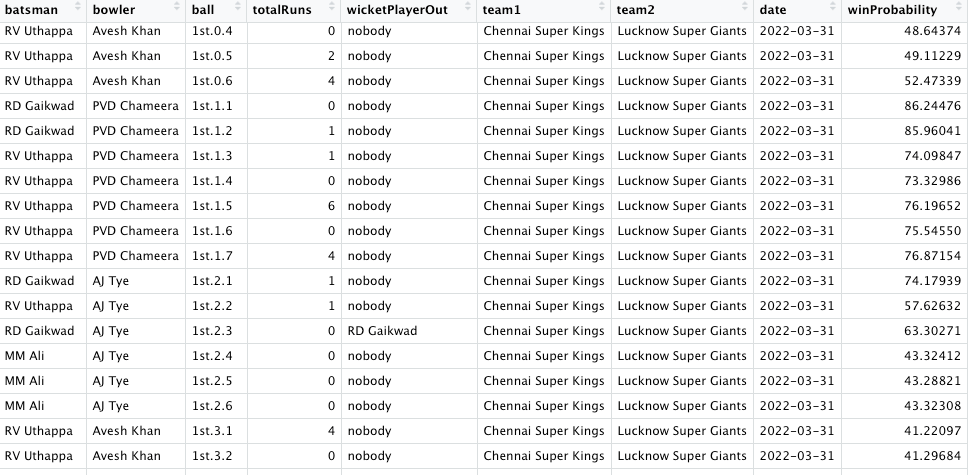
Task: Click the win probability cell 86.24476
Action: [x=929, y=106]
